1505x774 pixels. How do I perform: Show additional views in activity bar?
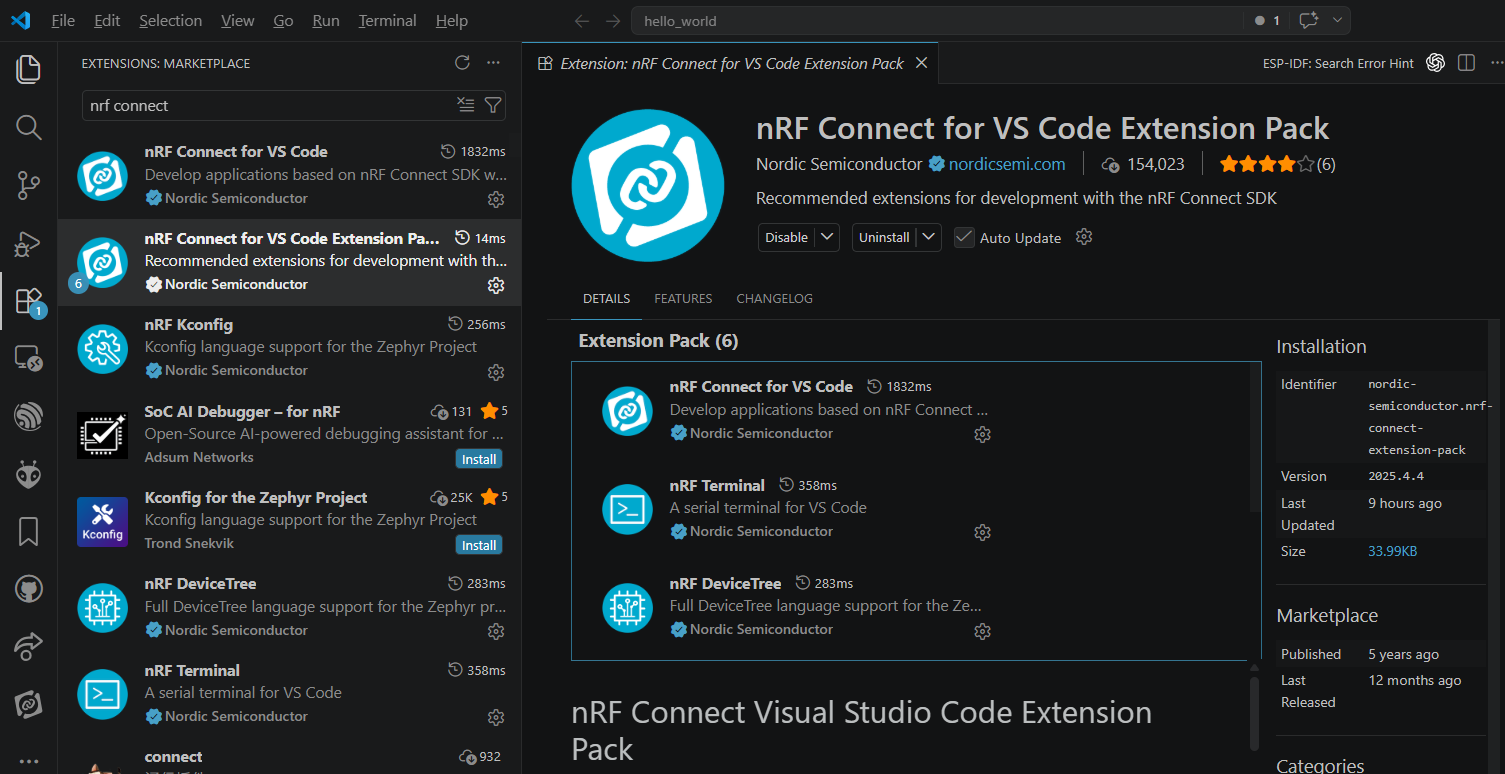coord(28,760)
